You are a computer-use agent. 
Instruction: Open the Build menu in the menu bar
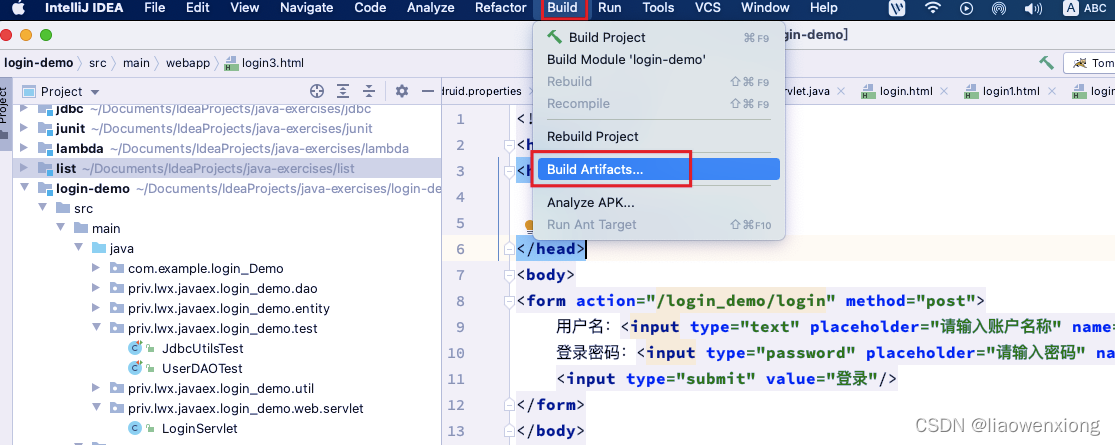point(562,9)
